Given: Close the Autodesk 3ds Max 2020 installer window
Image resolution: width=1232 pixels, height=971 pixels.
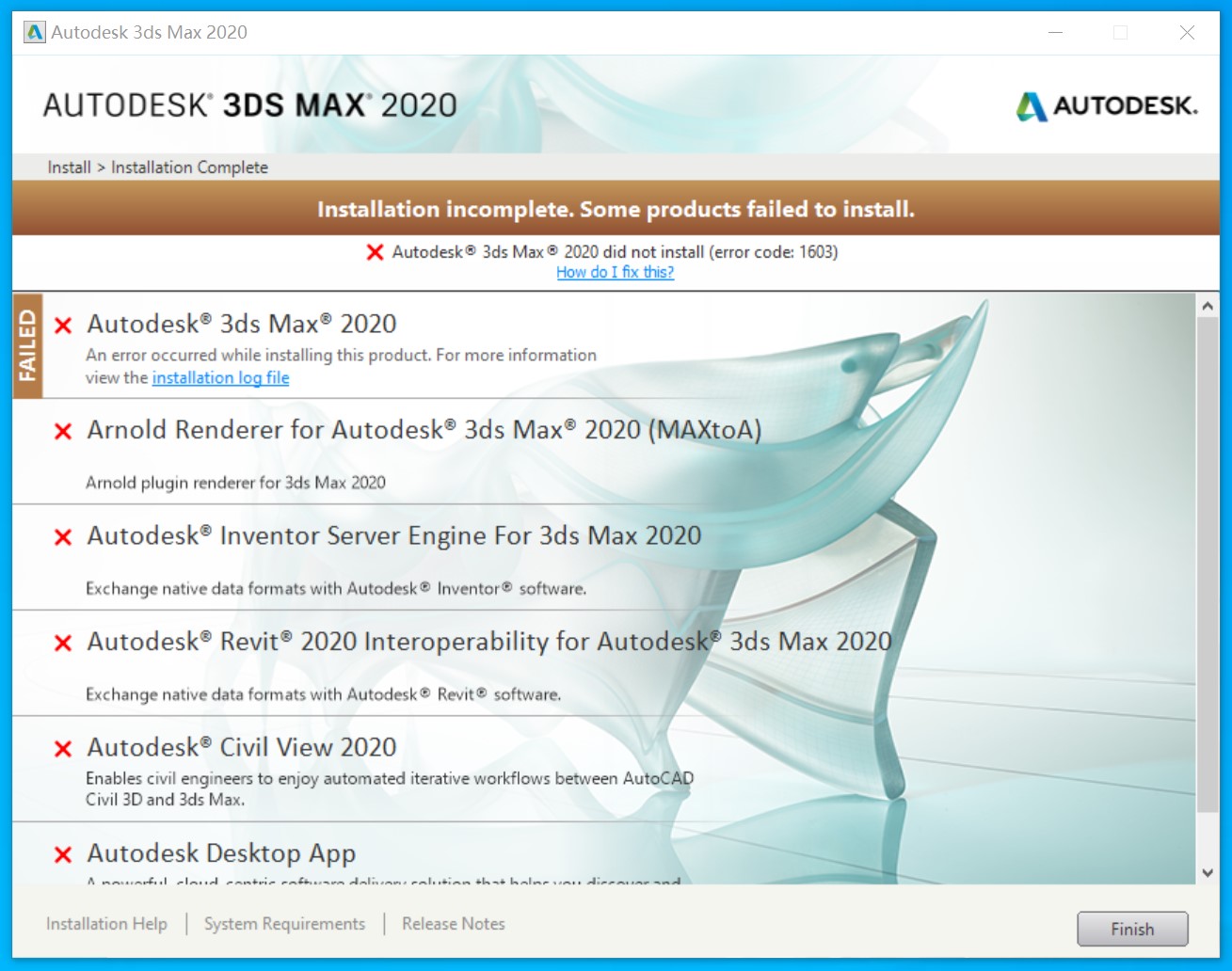Looking at the screenshot, I should (1187, 32).
